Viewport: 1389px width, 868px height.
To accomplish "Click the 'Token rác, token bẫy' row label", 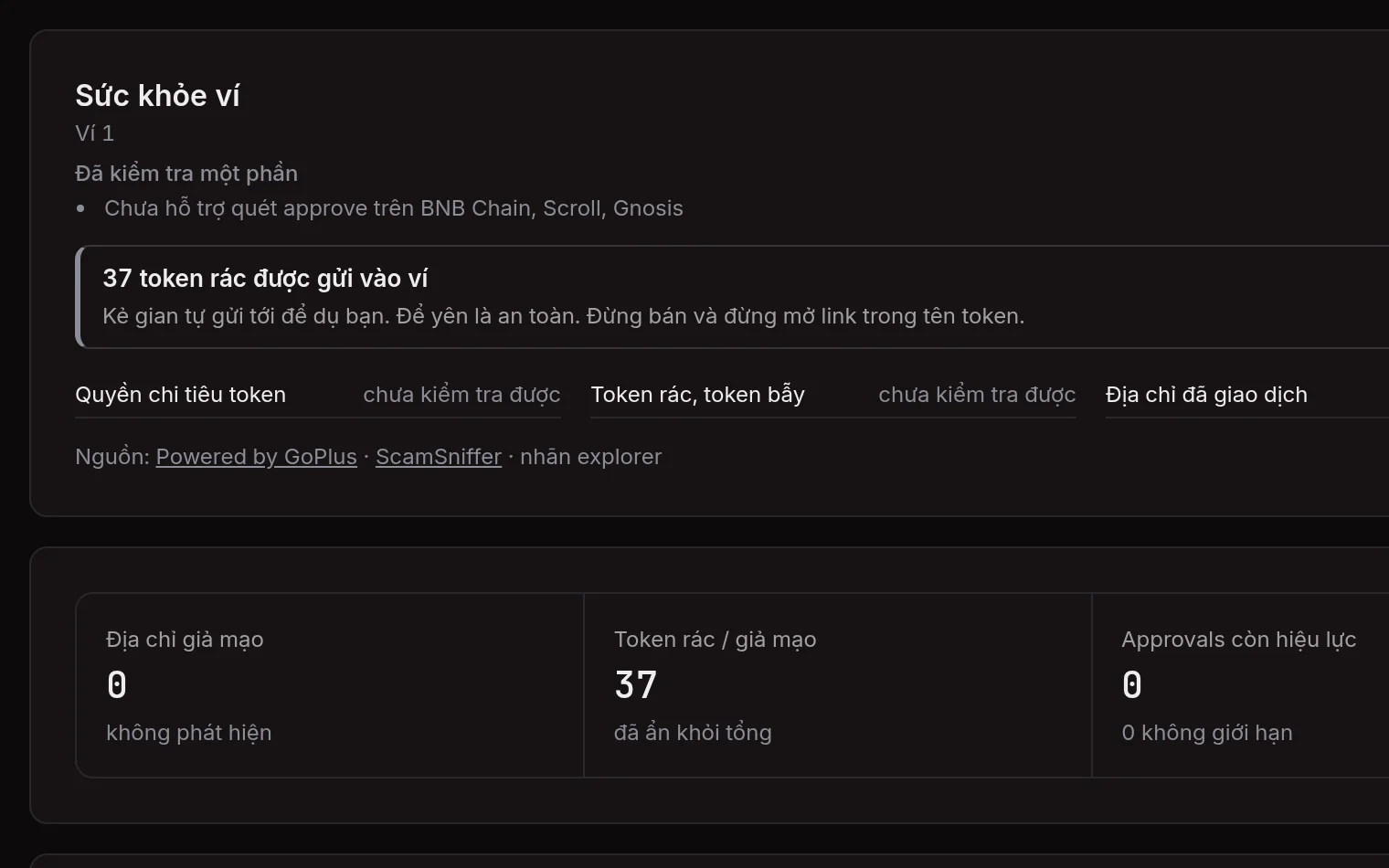I will (697, 395).
